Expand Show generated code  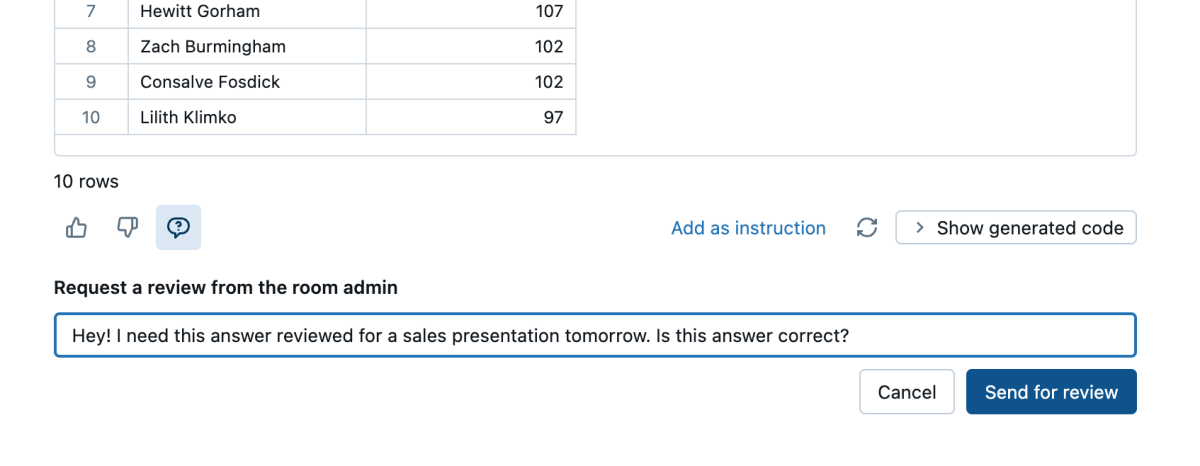click(x=1016, y=228)
